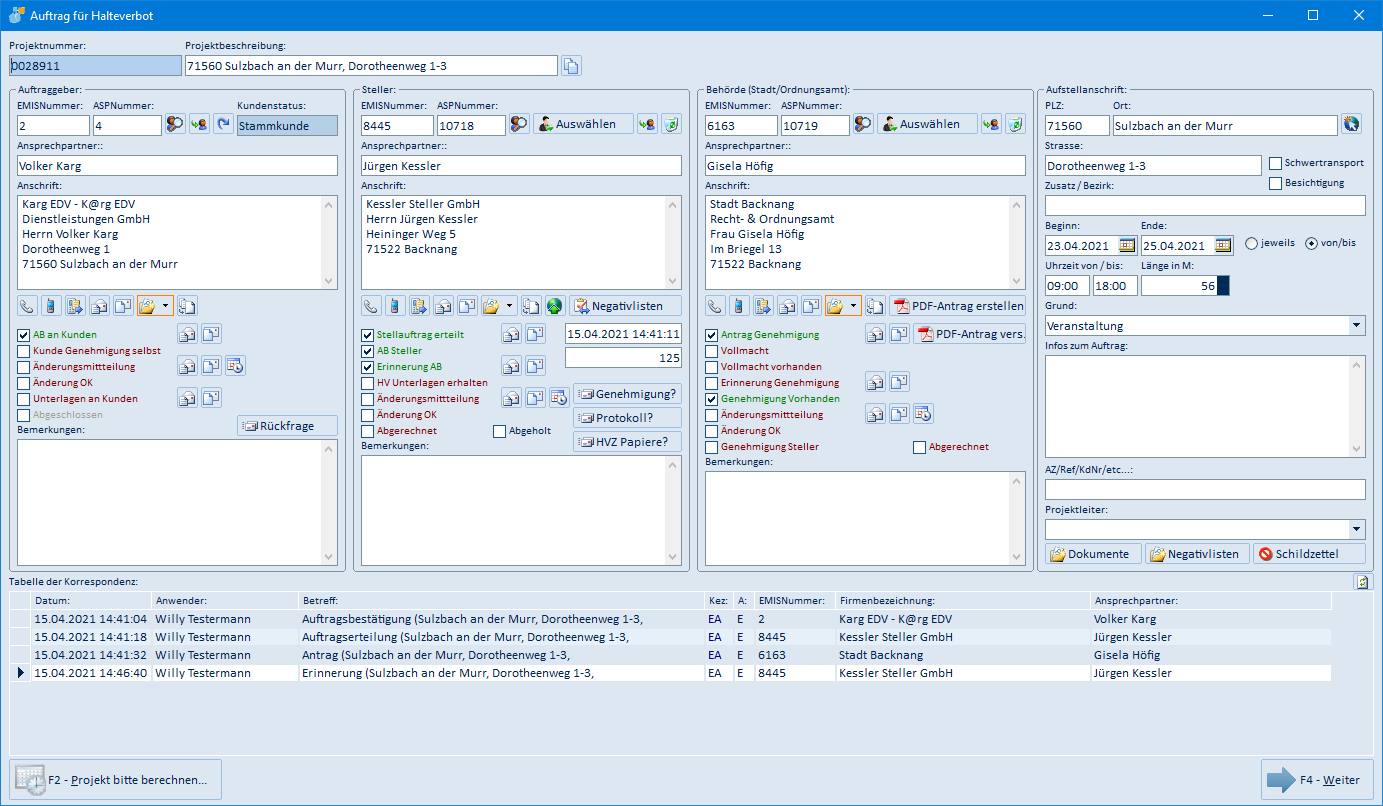Viewport: 1383px width, 806px height.
Task: Click the copy icon beside Projektbeschreibung field
Action: point(571,66)
